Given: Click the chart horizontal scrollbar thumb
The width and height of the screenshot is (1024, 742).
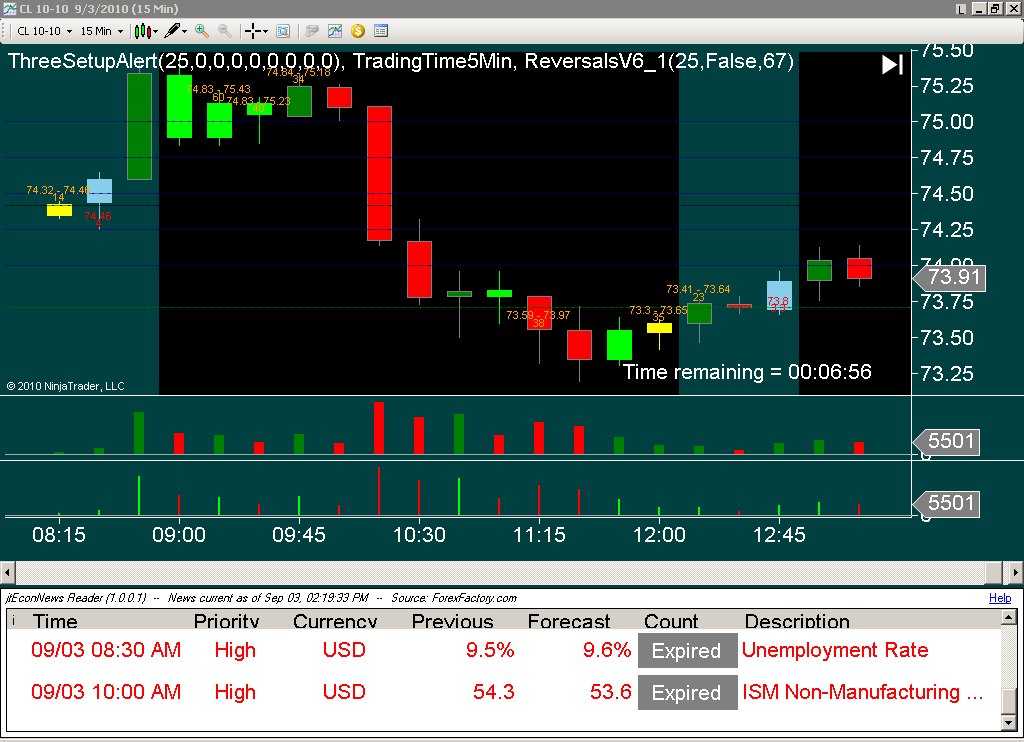Looking at the screenshot, I should click(994, 572).
